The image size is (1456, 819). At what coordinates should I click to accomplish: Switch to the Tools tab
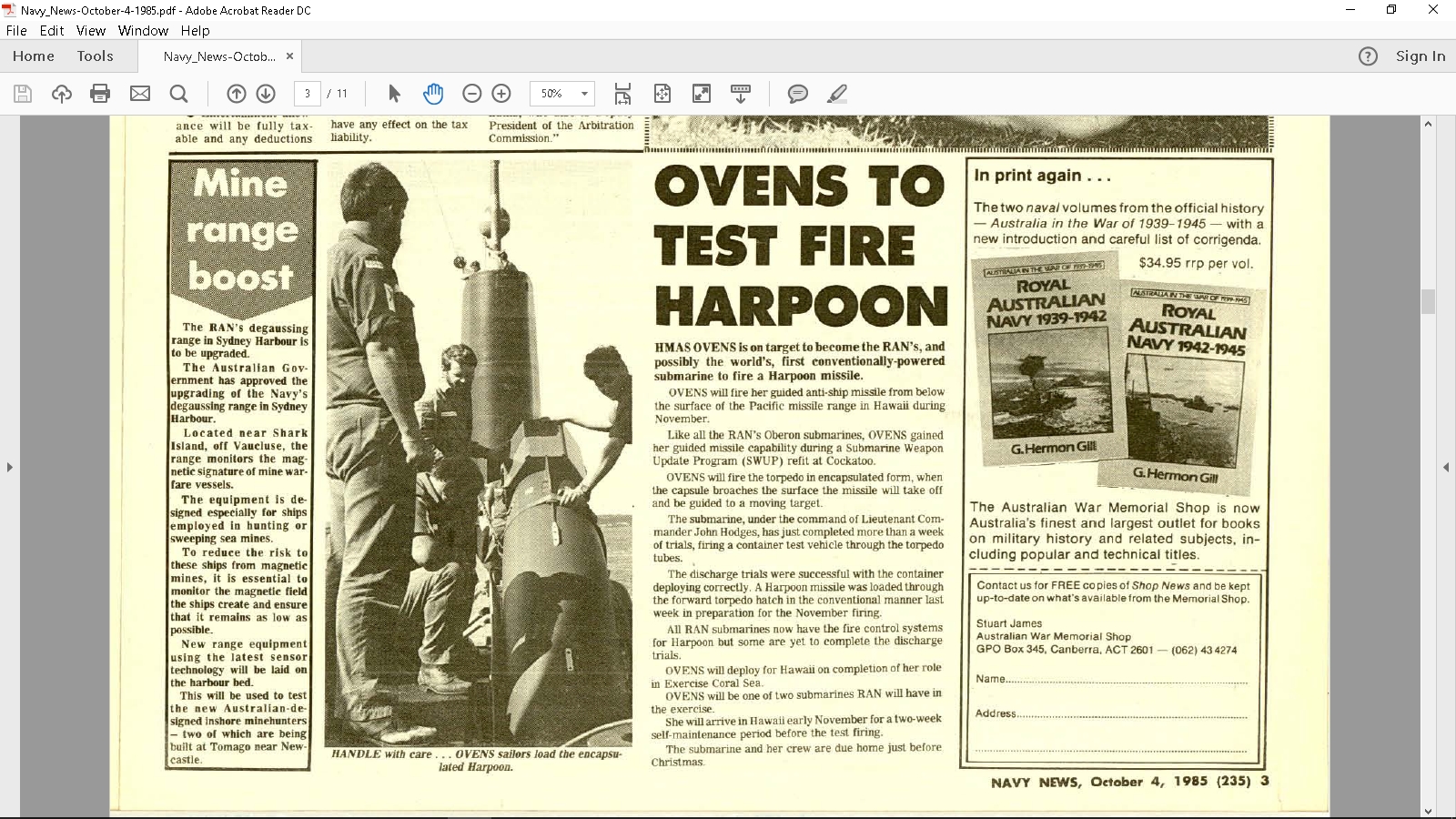[x=95, y=56]
